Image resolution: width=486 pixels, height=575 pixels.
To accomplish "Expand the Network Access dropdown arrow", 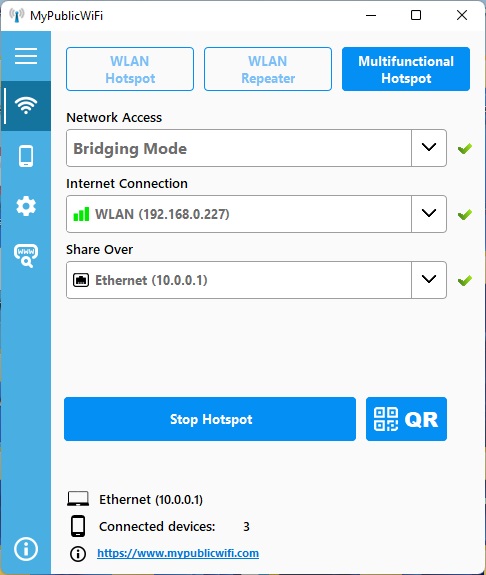I will (x=429, y=148).
